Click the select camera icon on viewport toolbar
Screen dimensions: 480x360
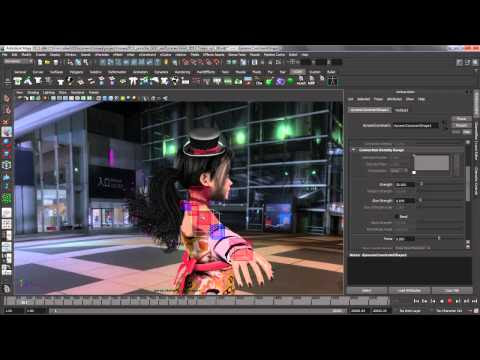coord(21,98)
